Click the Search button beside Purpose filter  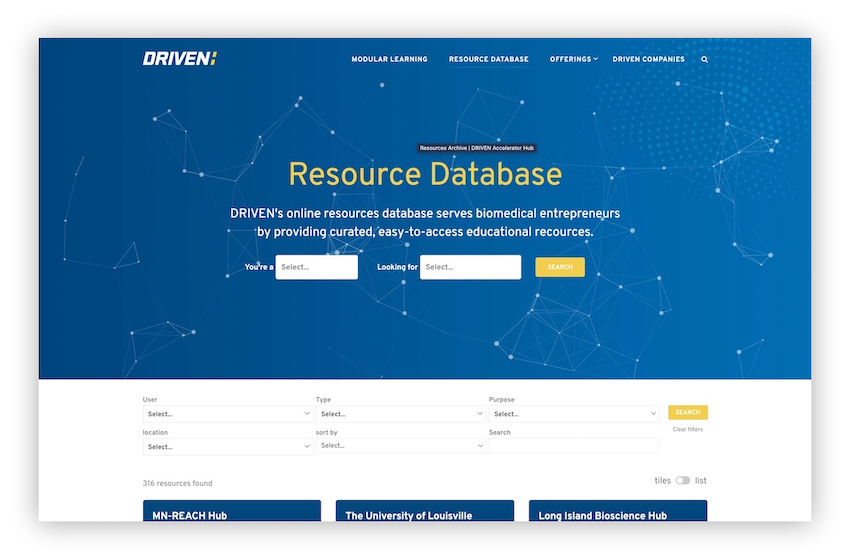[x=688, y=413]
